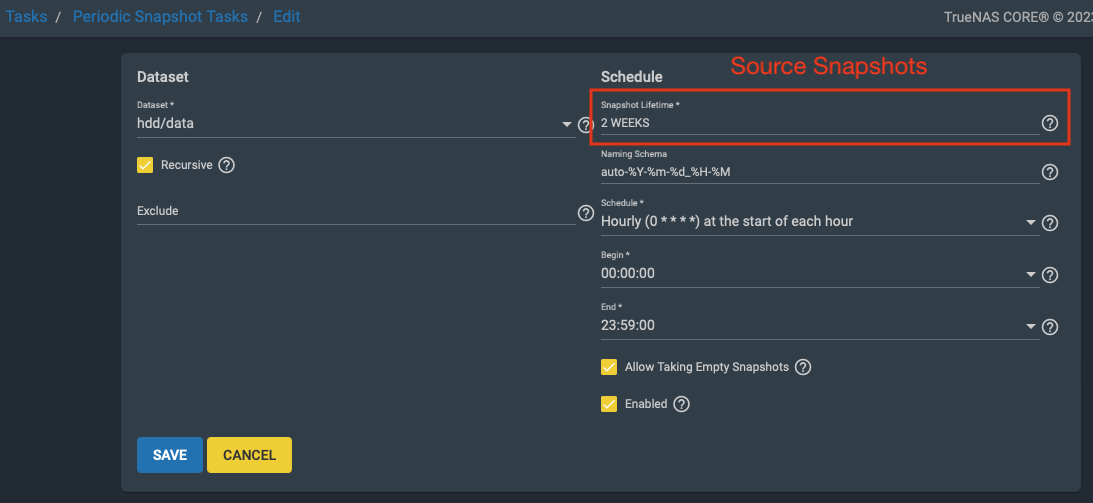This screenshot has height=503, width=1093.
Task: Go to Tasks breadcrumb
Action: click(26, 17)
